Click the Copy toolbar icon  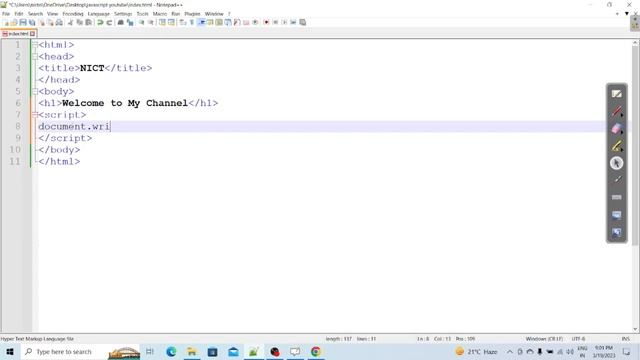tap(80, 22)
